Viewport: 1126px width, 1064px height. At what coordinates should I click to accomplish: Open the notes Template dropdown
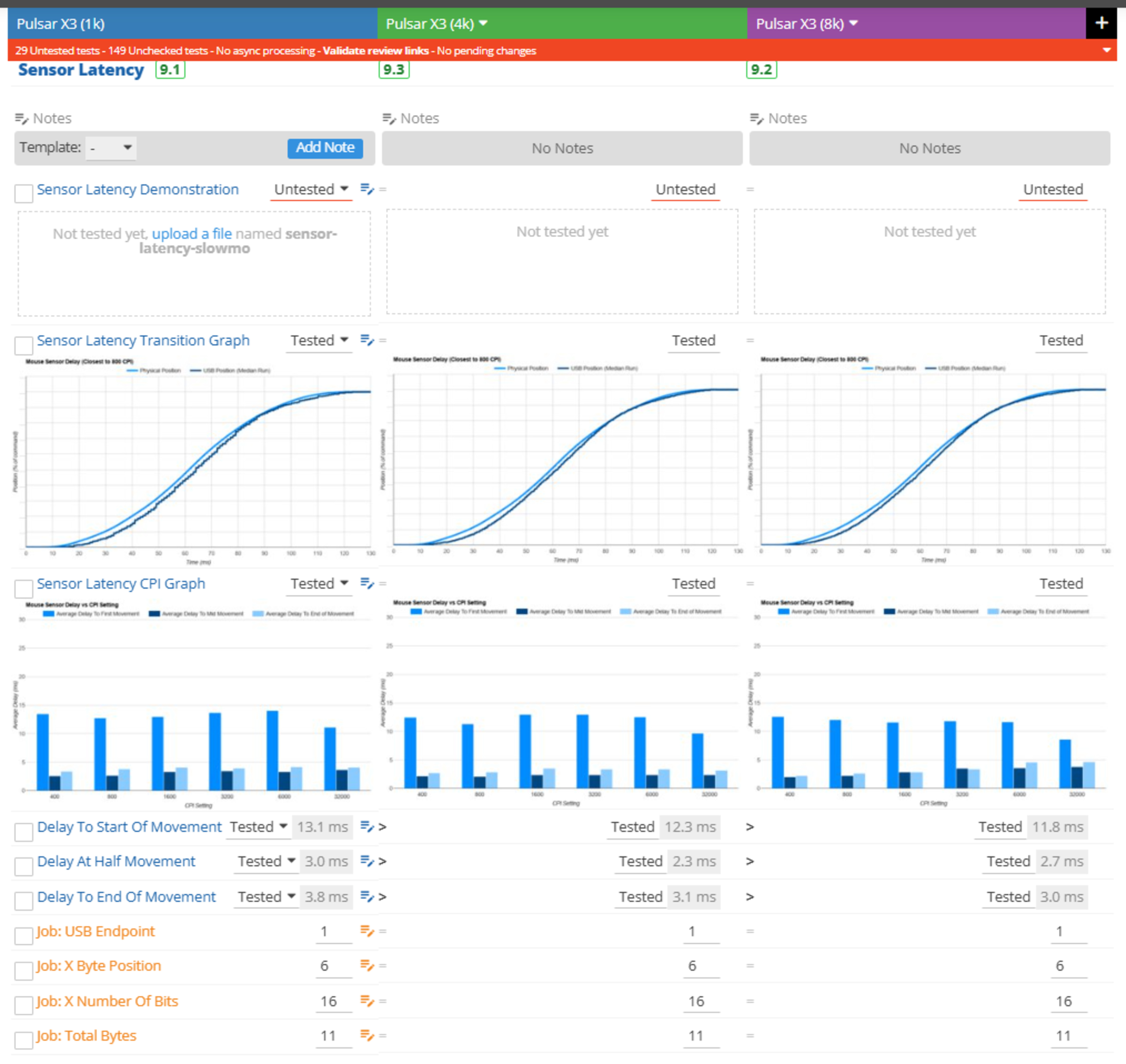[111, 148]
